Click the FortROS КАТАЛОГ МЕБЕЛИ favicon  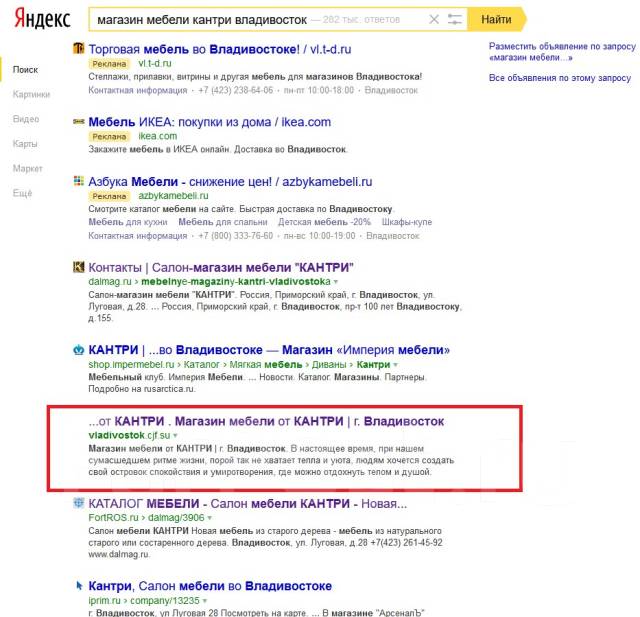tap(79, 502)
